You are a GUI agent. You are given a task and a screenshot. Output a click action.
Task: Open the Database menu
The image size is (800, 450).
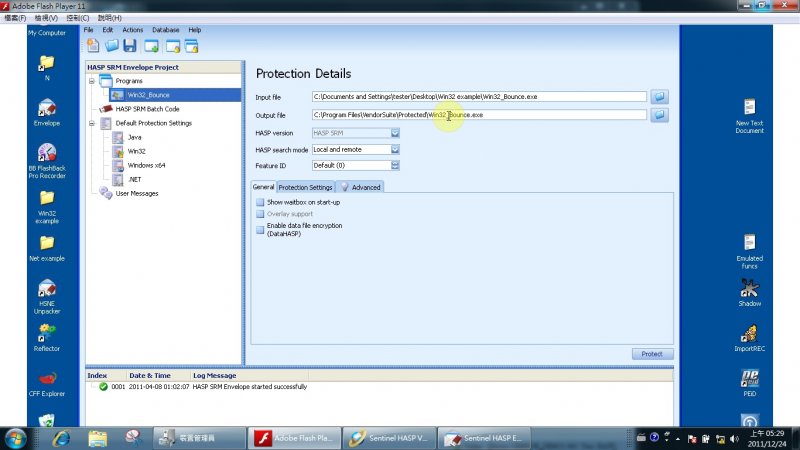coord(165,30)
